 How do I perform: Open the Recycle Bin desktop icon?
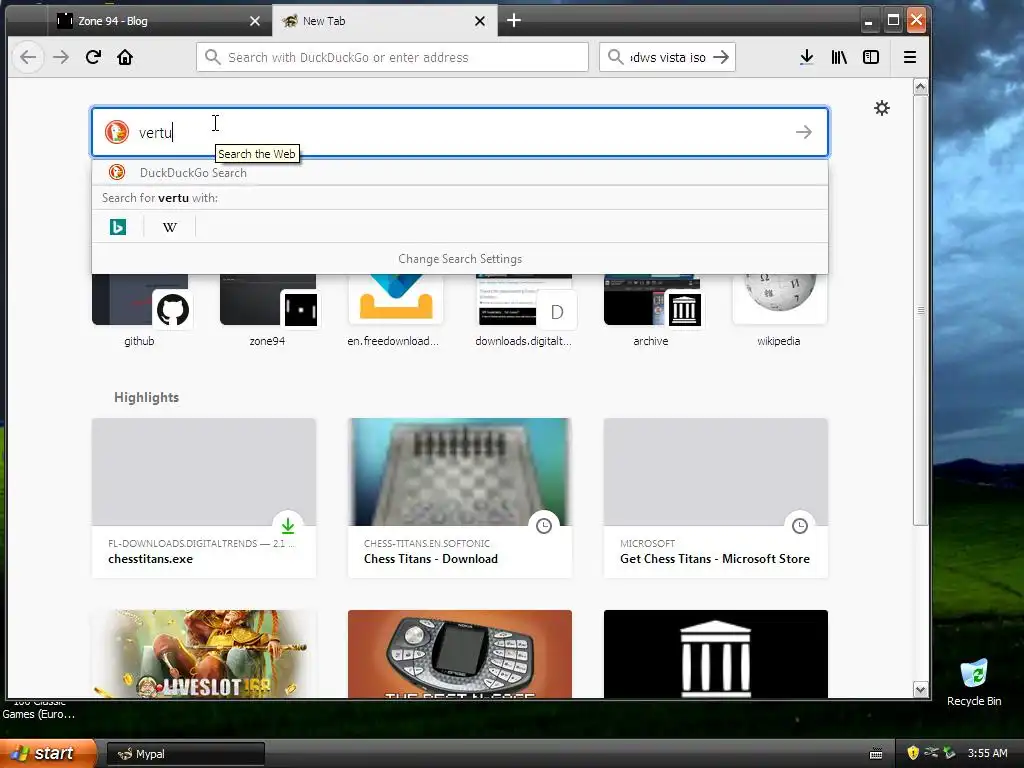coord(974,683)
